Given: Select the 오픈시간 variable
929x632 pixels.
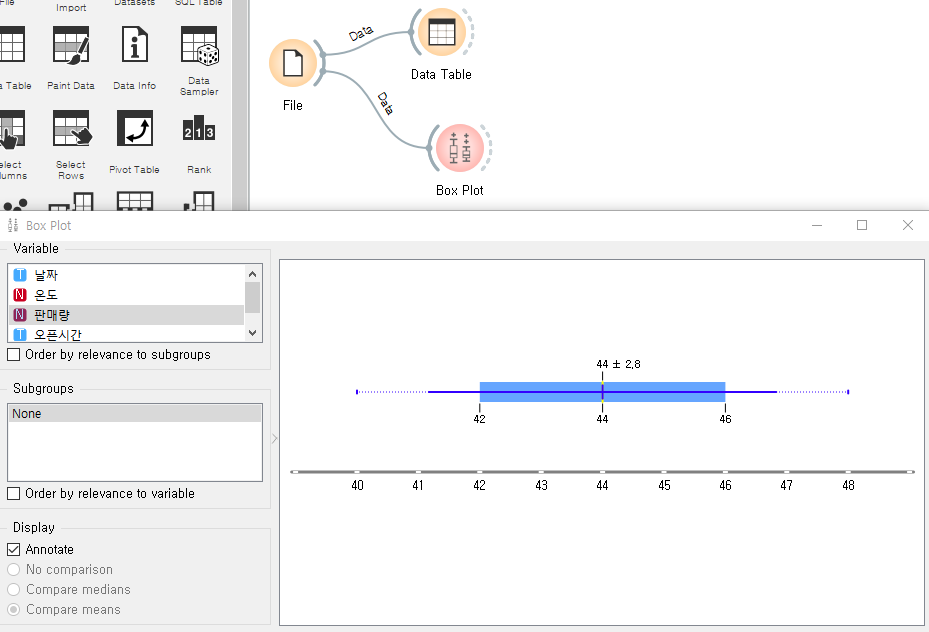Looking at the screenshot, I should tap(126, 334).
